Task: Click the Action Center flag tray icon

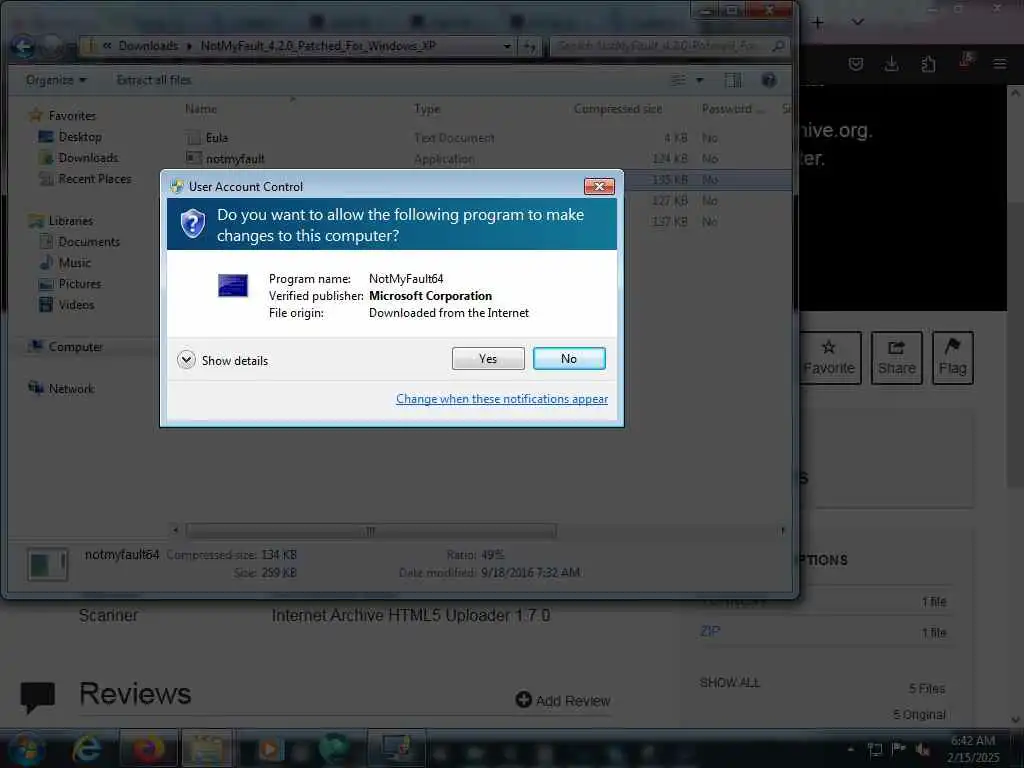Action: pos(899,749)
